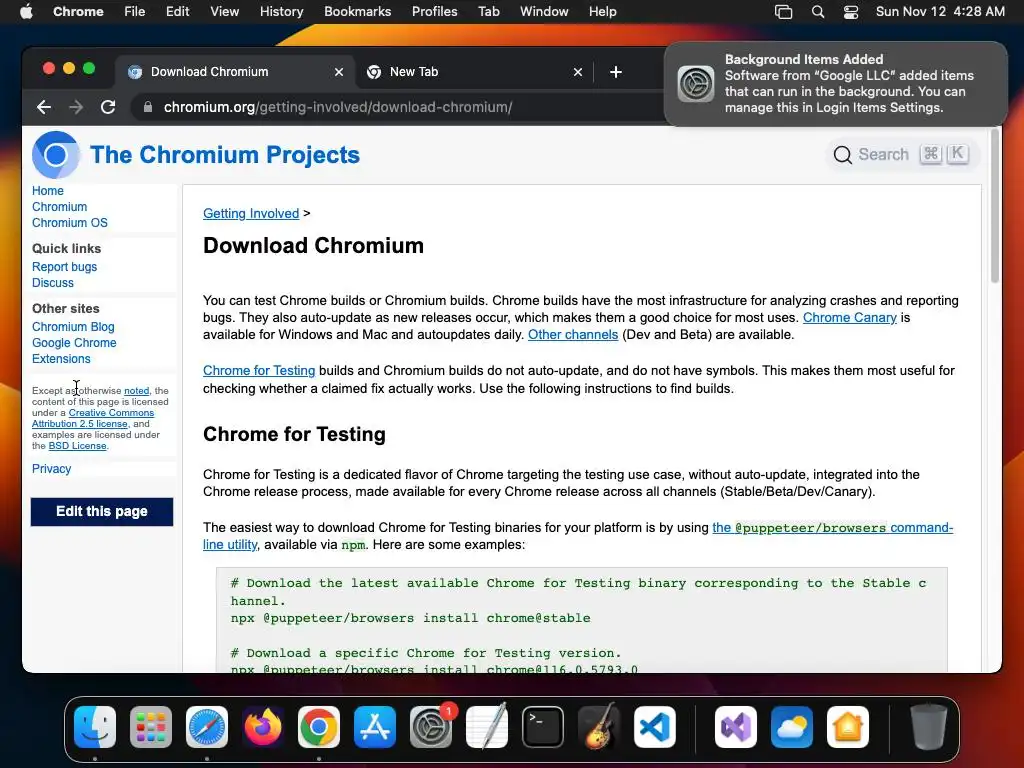
Task: Open Report bugs quick link
Action: 64,266
